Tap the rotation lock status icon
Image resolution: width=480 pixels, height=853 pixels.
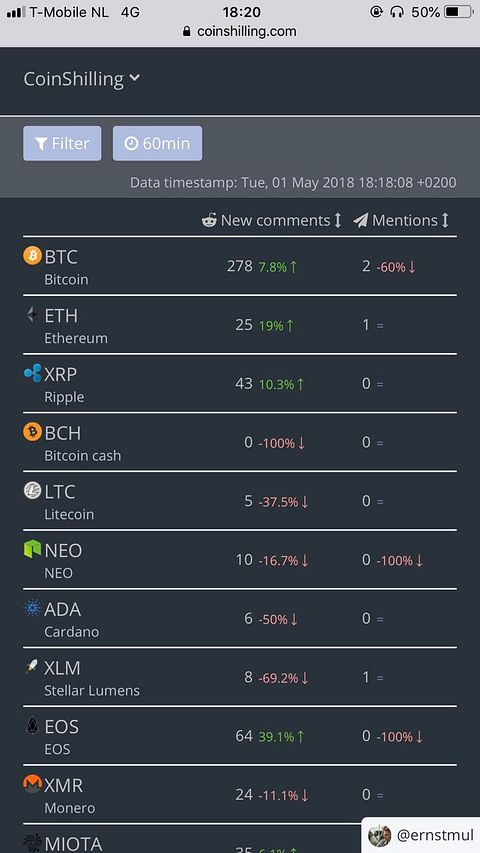(x=376, y=11)
